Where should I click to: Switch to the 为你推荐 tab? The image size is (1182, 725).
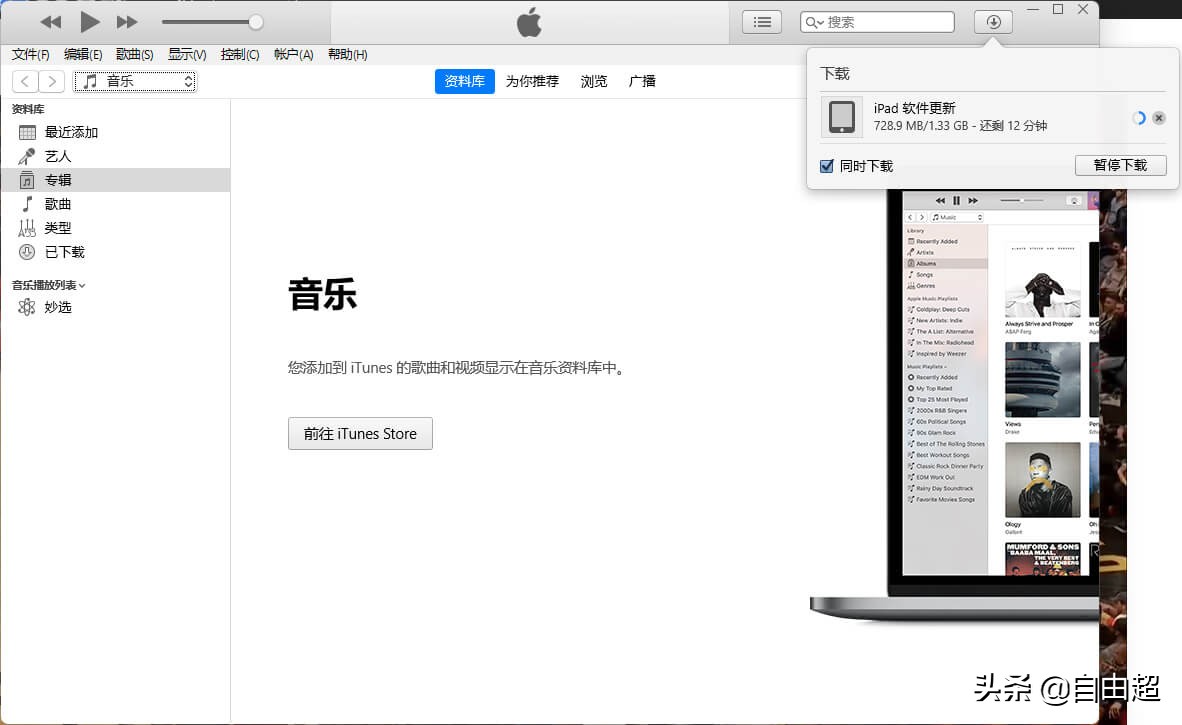[x=532, y=81]
